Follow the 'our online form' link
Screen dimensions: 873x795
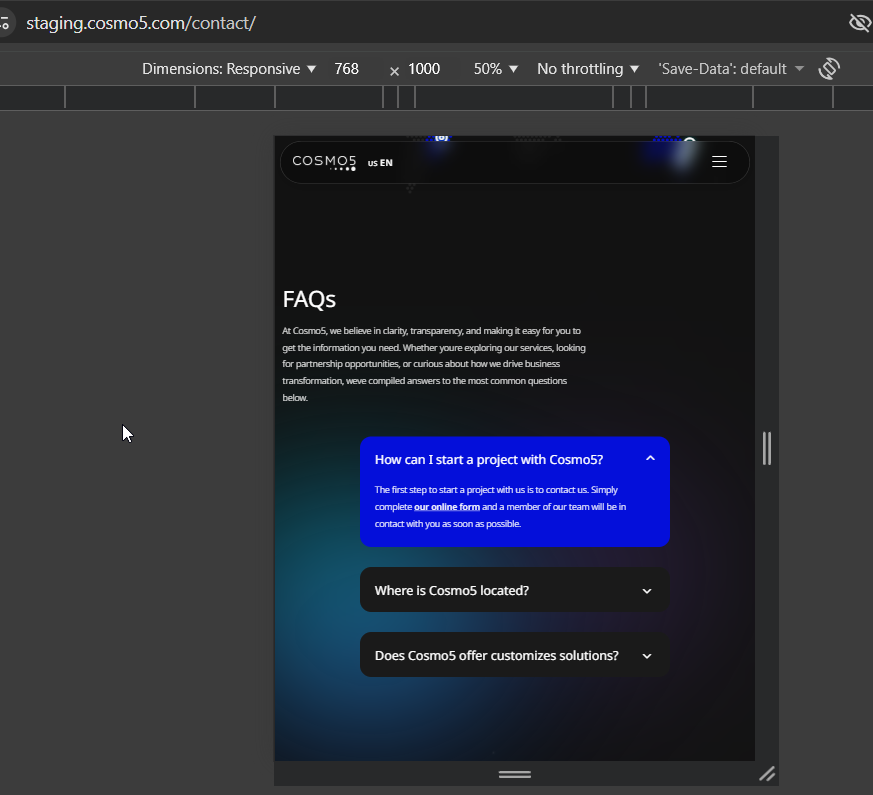click(447, 507)
